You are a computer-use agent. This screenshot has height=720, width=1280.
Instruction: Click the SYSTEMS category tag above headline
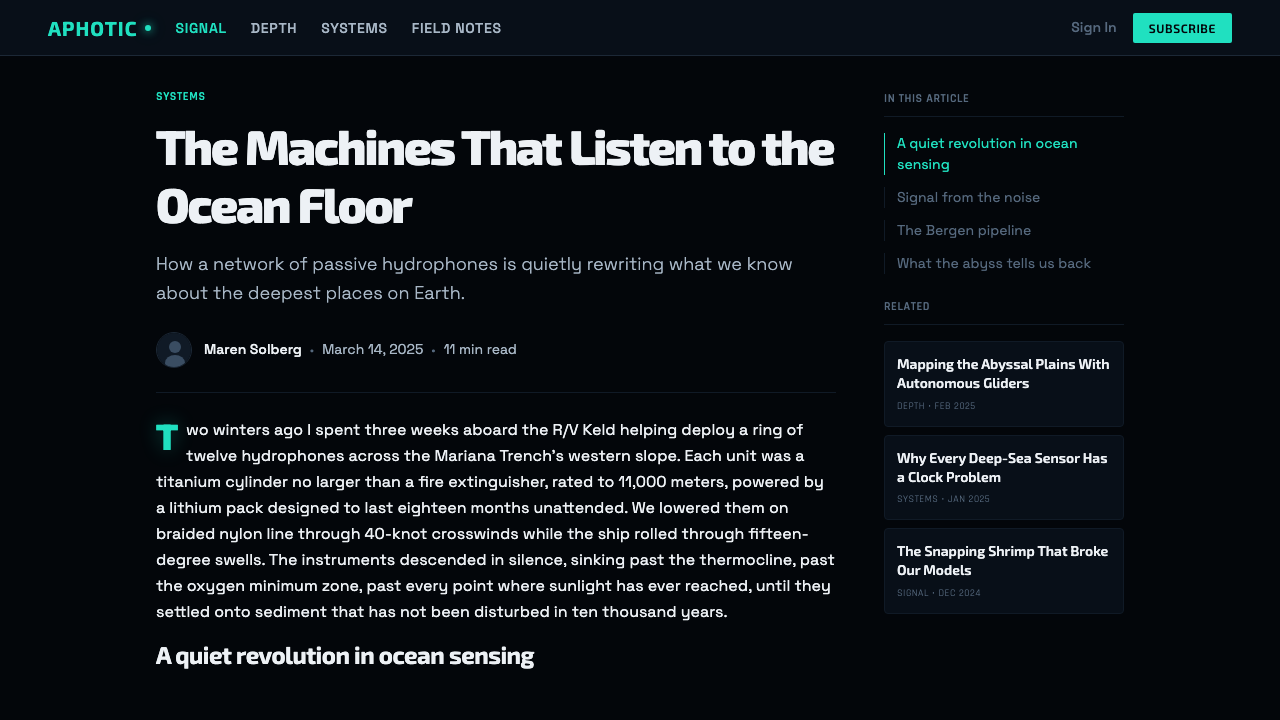click(x=180, y=97)
